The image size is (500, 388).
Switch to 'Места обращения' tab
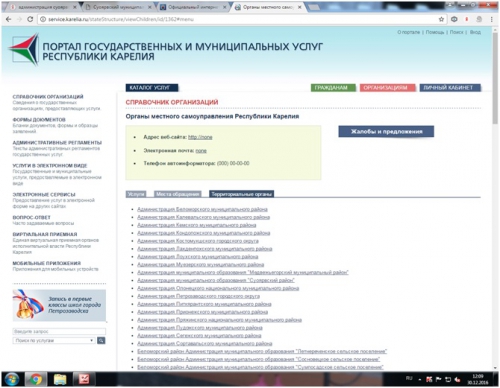[x=178, y=194]
